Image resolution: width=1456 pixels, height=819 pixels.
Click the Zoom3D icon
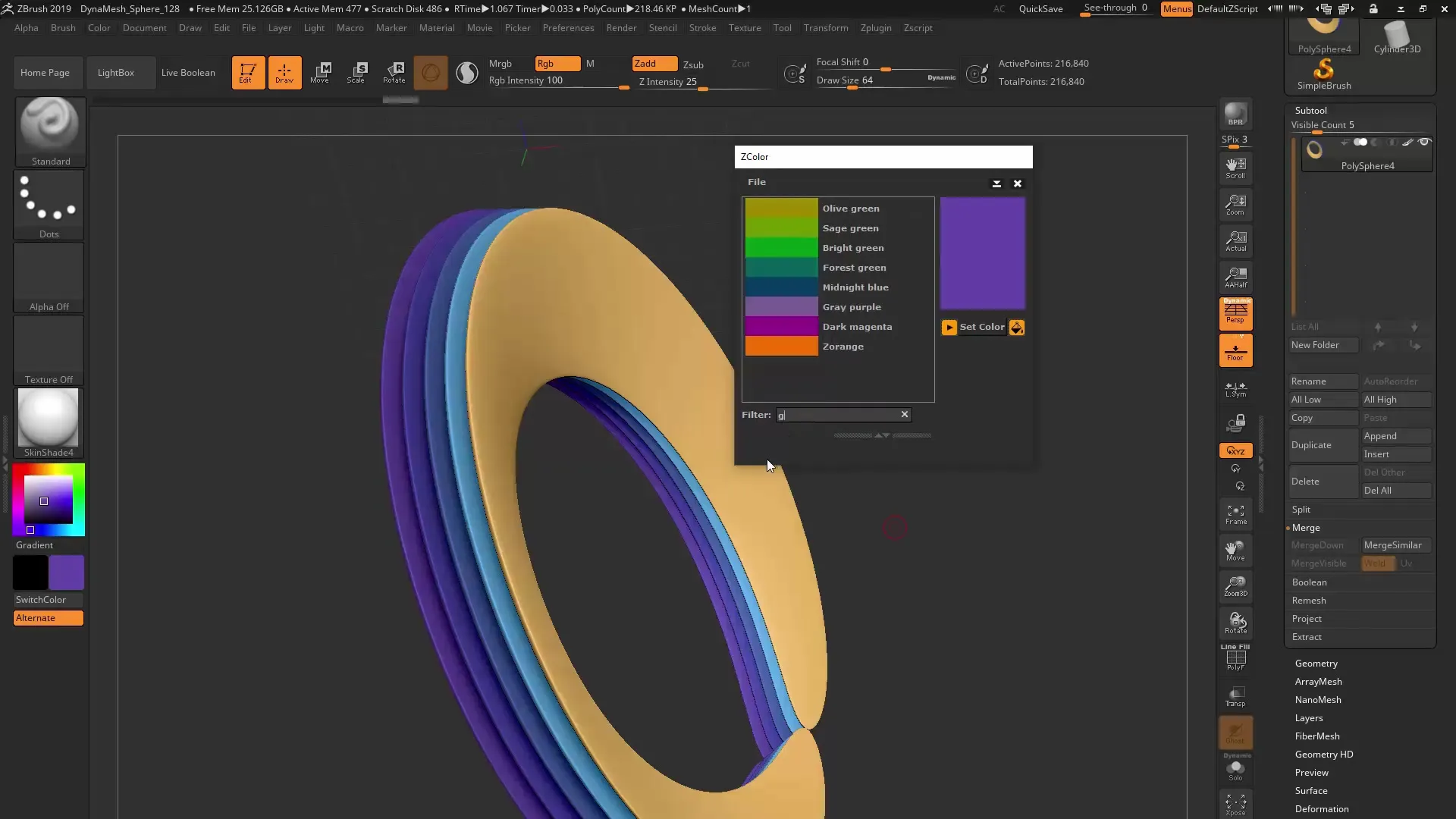(x=1235, y=586)
